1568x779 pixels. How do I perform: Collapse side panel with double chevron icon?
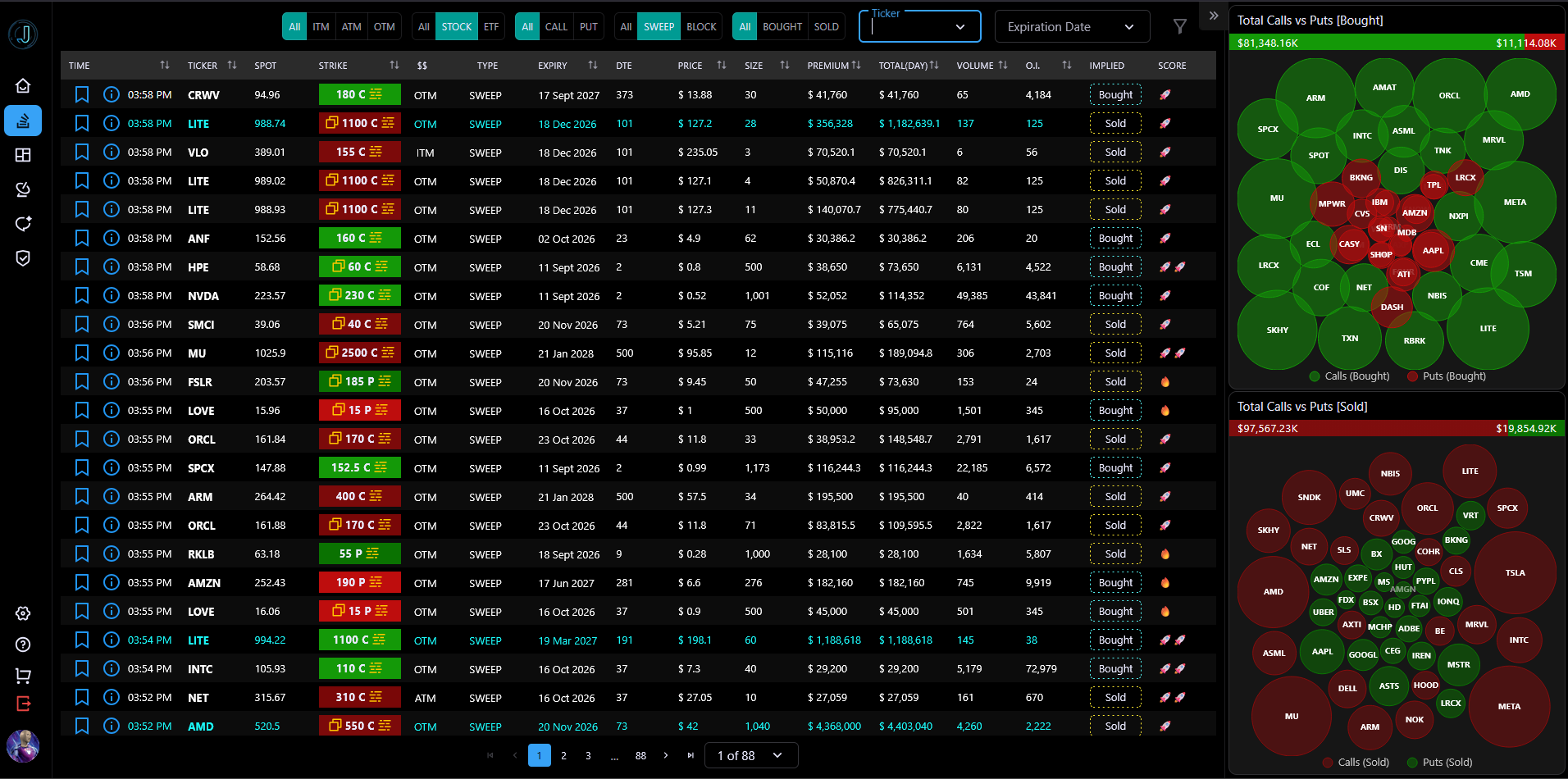click(x=1214, y=16)
